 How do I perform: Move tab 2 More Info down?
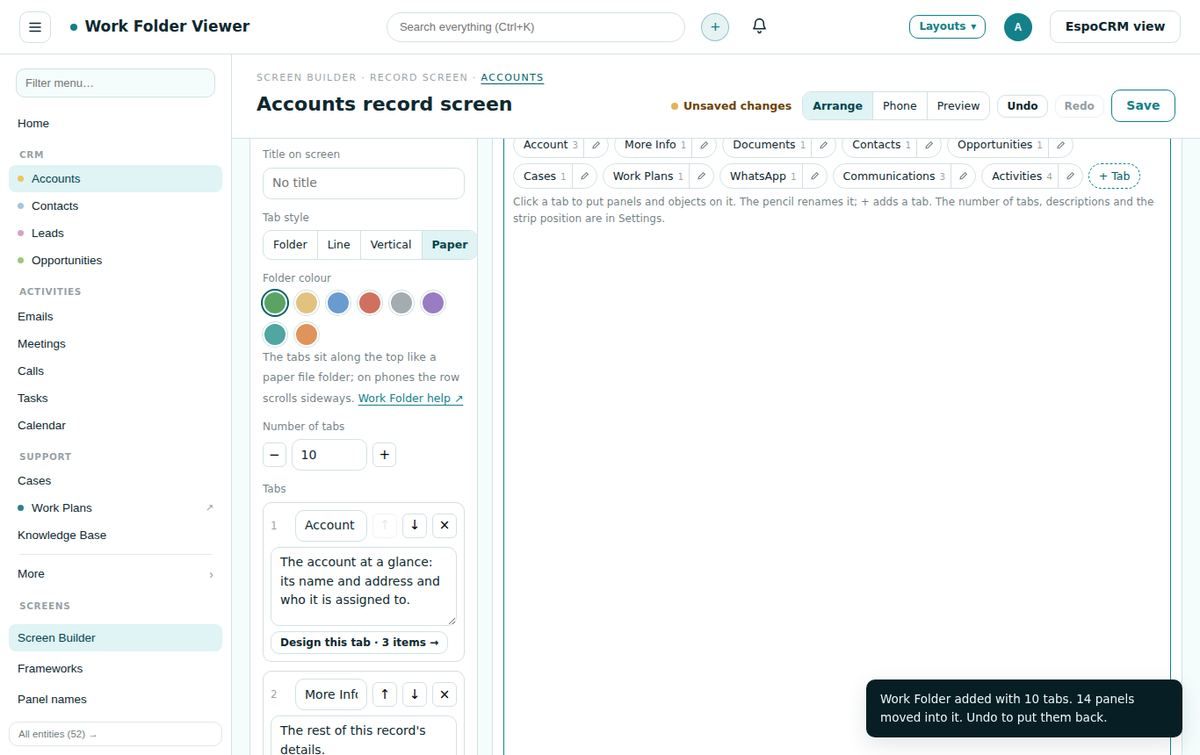414,694
